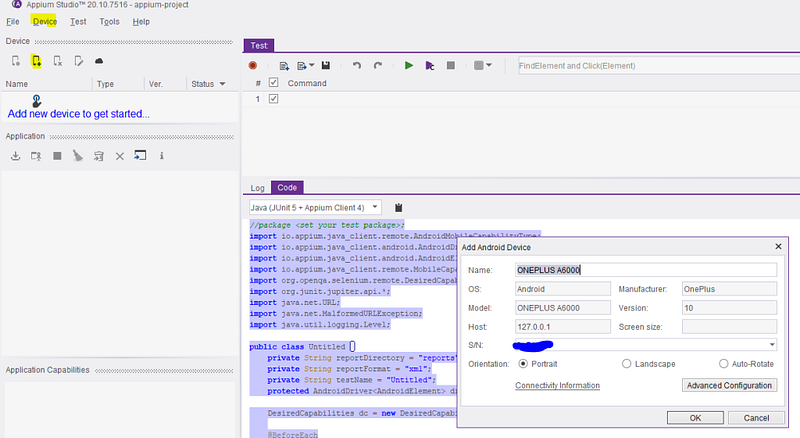Close the Add Android Device dialog
800x438 pixels.
(778, 247)
